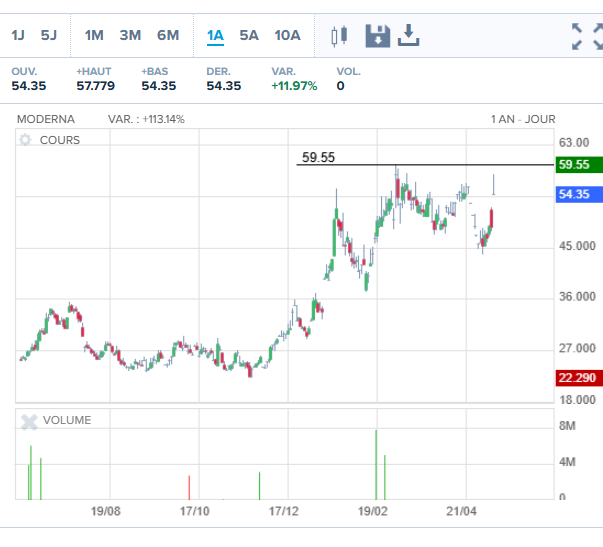The width and height of the screenshot is (603, 547).
Task: Click the 1 AN - JOUR label
Action: pos(523,119)
